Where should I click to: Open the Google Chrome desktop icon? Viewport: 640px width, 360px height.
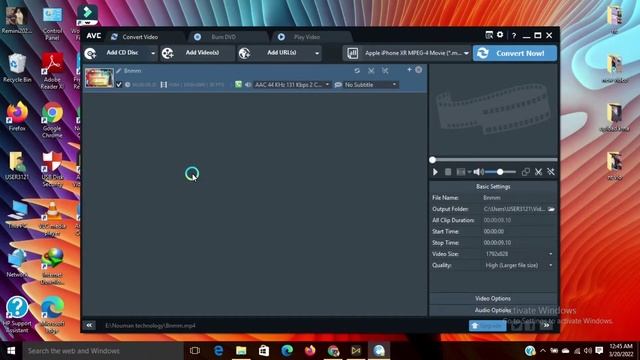click(x=52, y=120)
